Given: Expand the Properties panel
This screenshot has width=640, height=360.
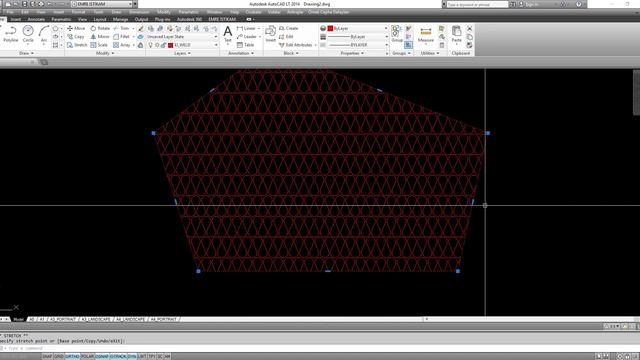Looking at the screenshot, I should (352, 53).
